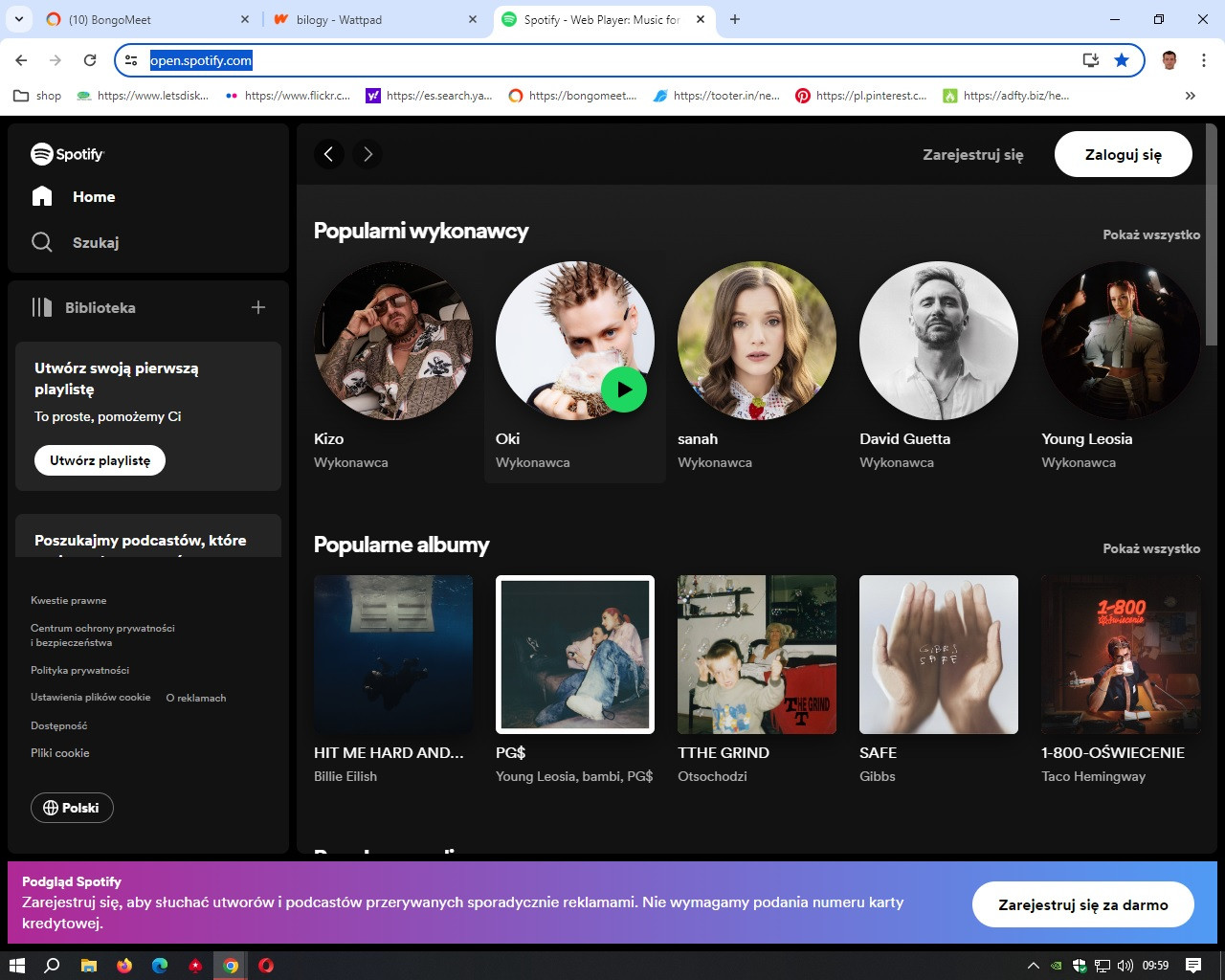Viewport: 1225px width, 980px height.
Task: Open Kwestie prawne link
Action: pos(69,600)
